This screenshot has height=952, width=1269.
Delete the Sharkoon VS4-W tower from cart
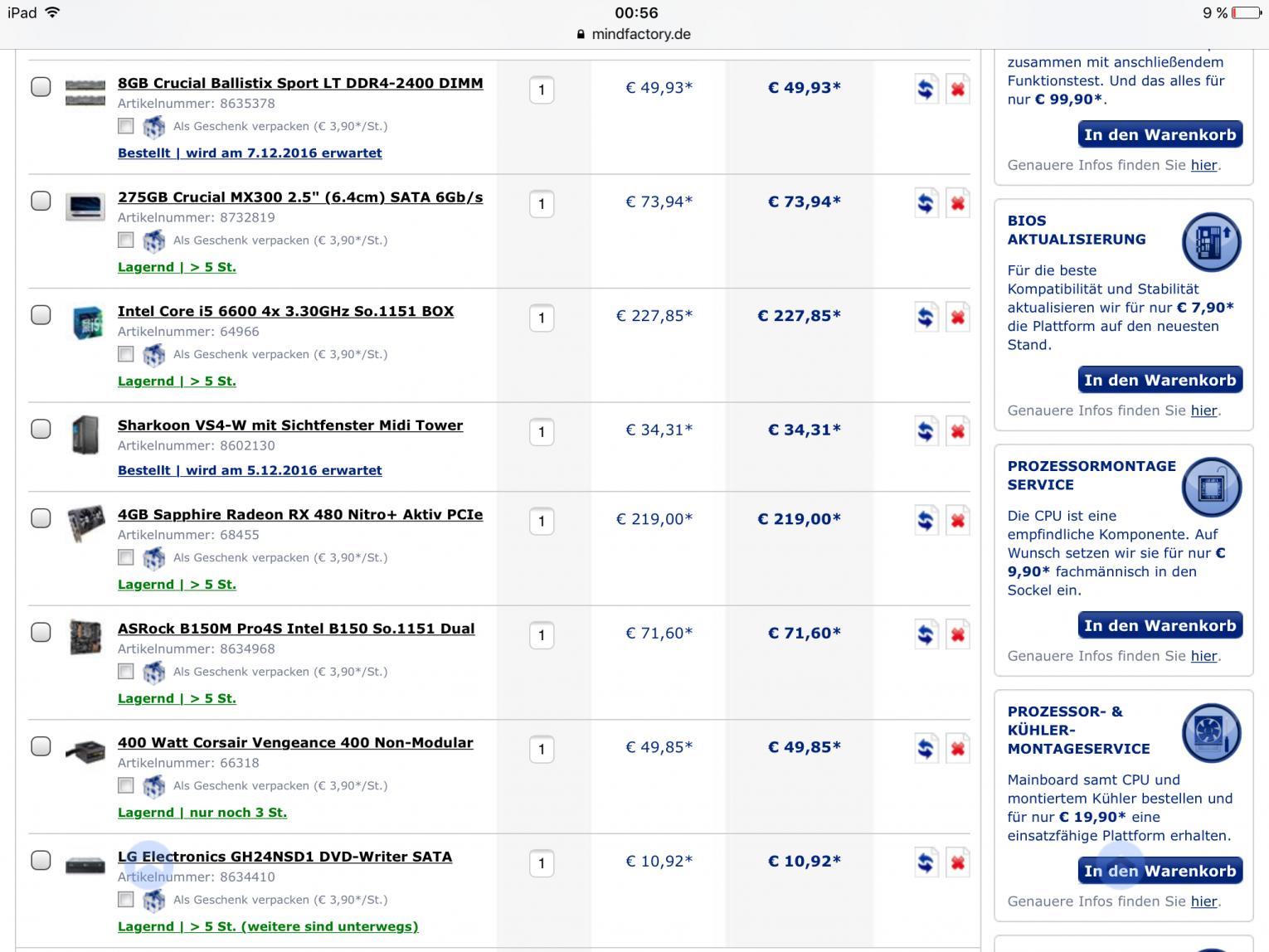click(x=958, y=431)
